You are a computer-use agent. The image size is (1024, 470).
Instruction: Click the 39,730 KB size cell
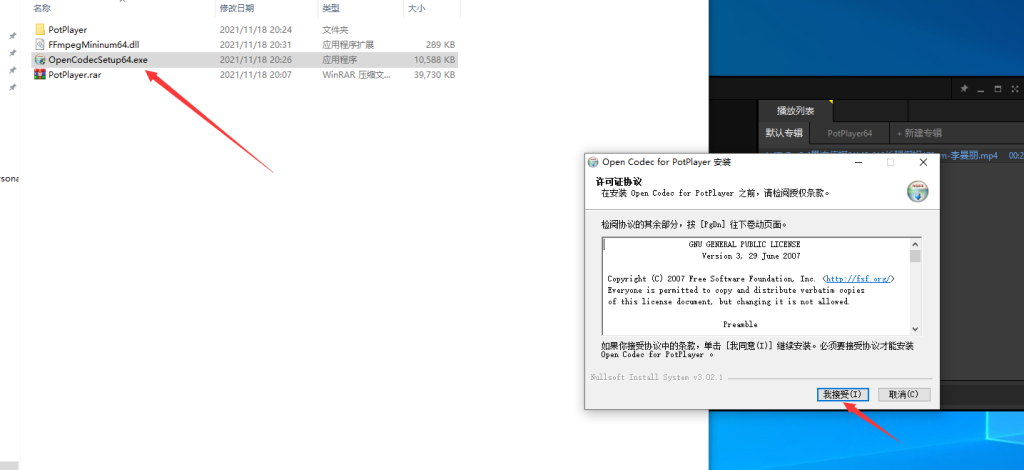tap(436, 74)
